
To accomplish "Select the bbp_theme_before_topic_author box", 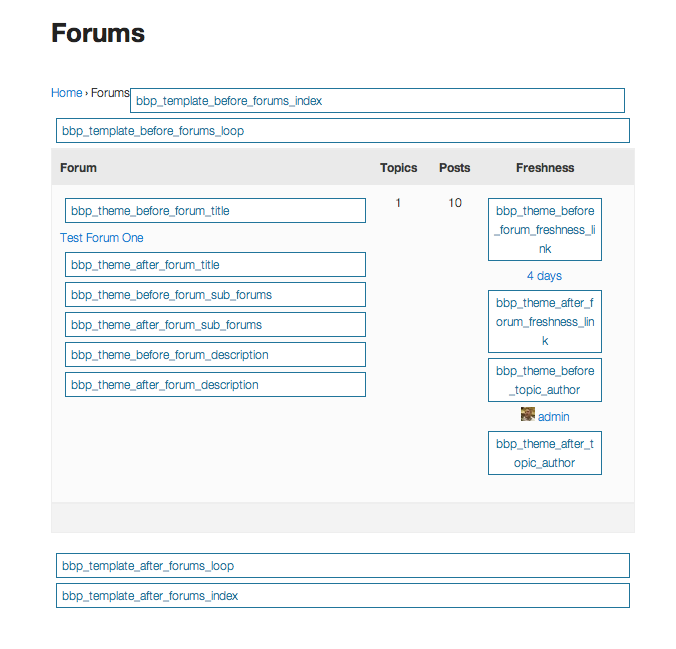I will [545, 380].
